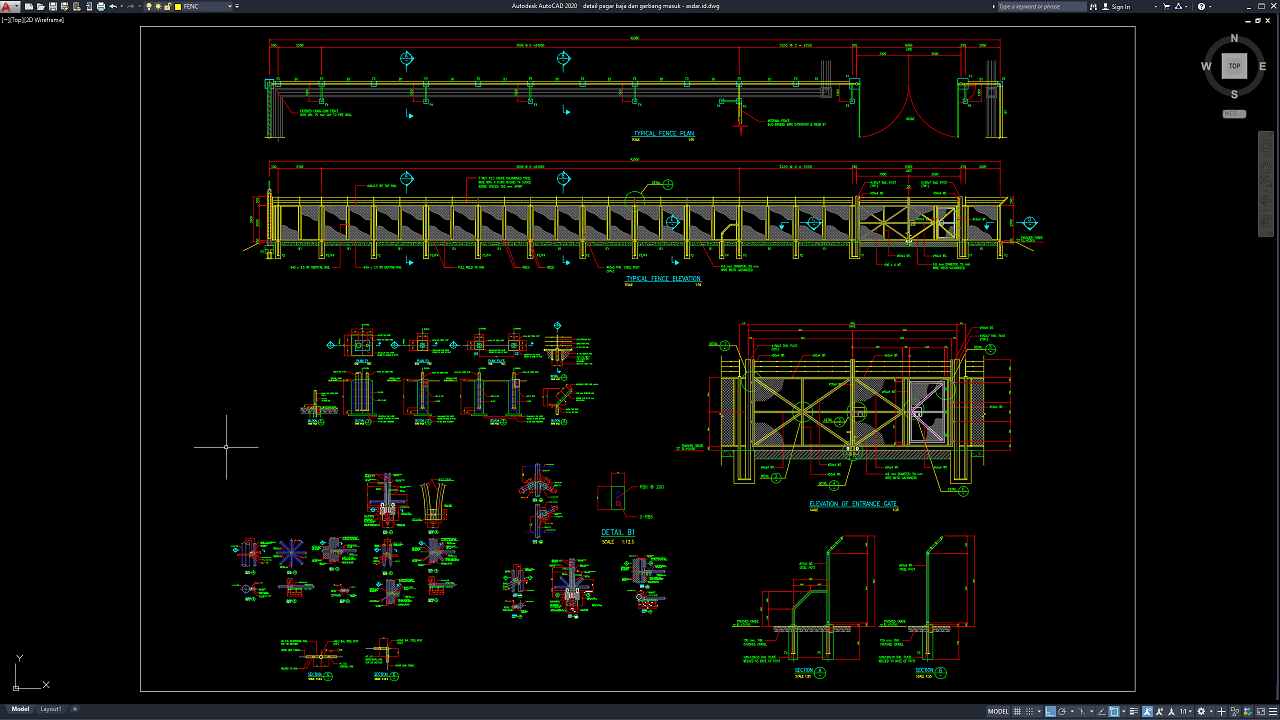Open the AutoCAD application menu button
This screenshot has width=1280, height=720.
click(x=9, y=6)
